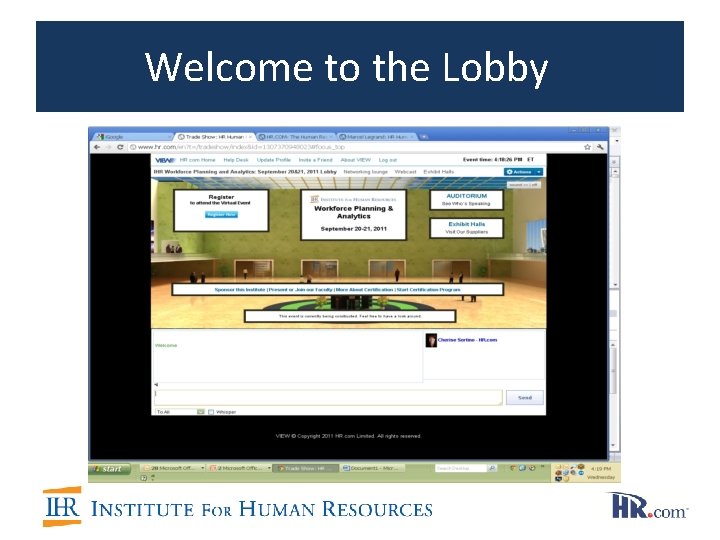Screen dimensions: 720x540
Task: Bookmark the page with the star icon
Action: [x=587, y=147]
